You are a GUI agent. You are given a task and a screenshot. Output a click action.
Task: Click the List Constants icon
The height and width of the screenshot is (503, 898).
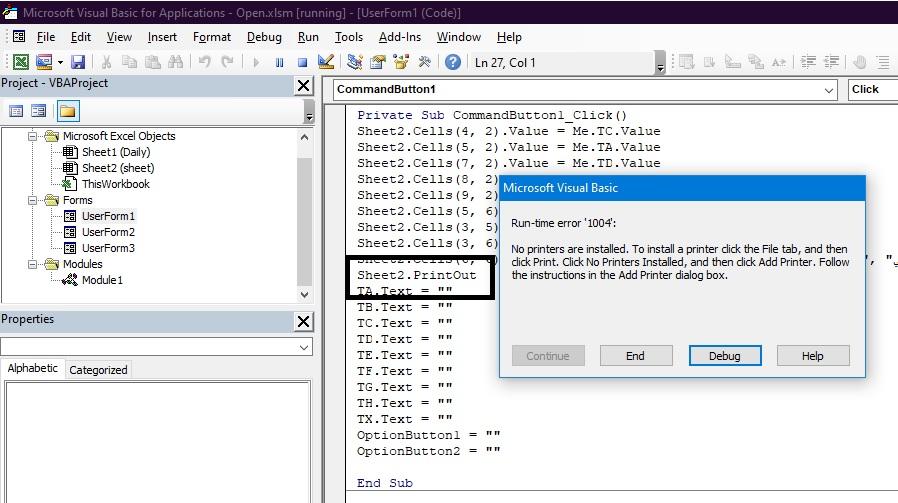point(709,62)
